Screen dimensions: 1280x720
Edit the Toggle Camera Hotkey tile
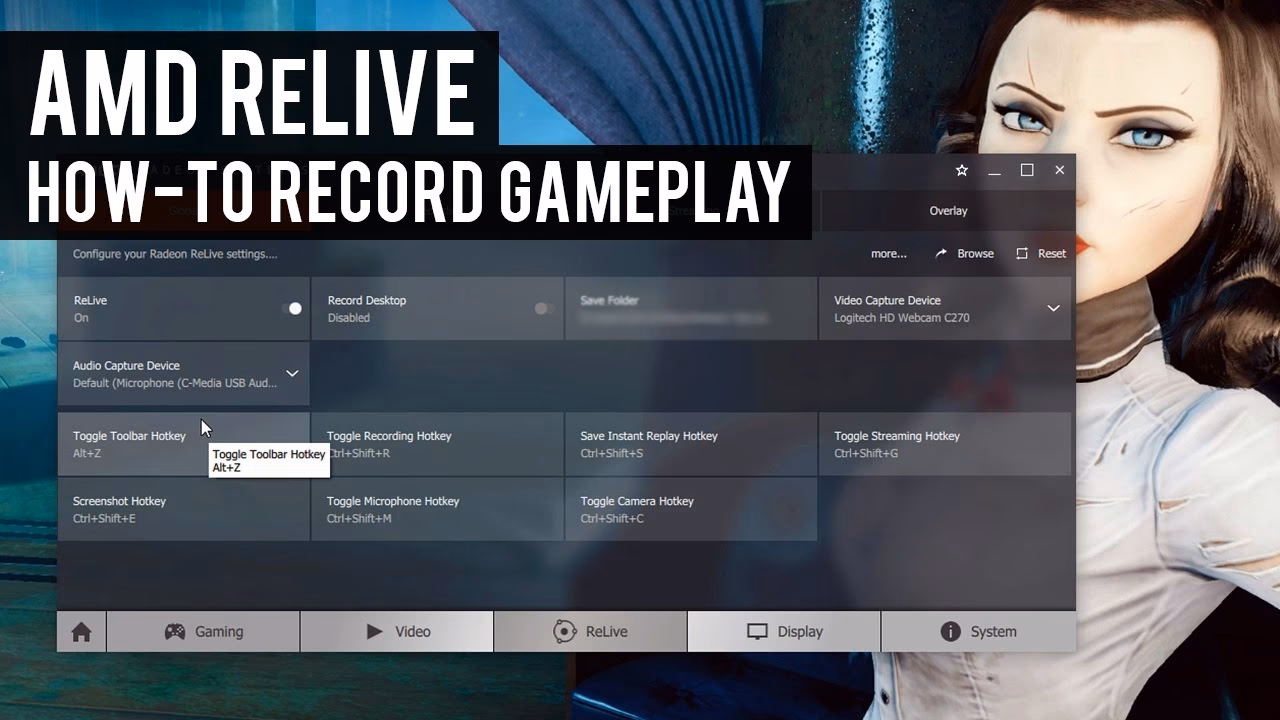coord(691,509)
